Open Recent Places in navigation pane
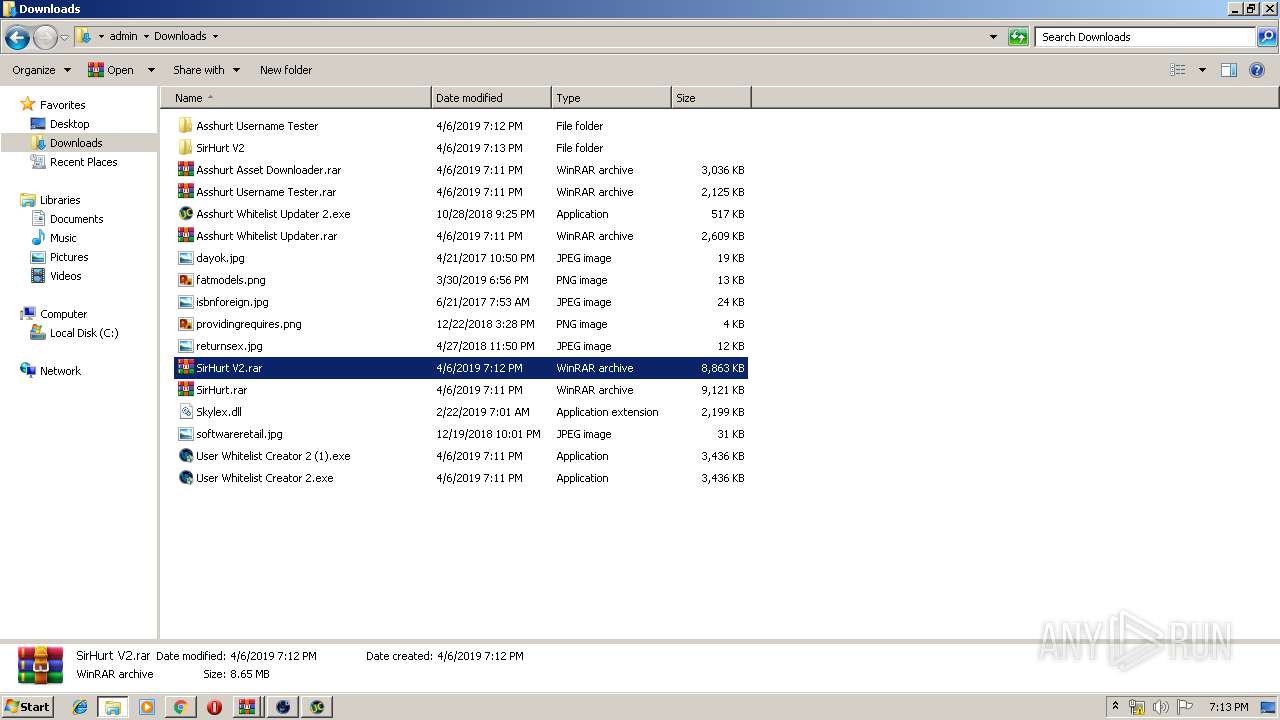Viewport: 1280px width, 720px height. pyautogui.click(x=83, y=162)
